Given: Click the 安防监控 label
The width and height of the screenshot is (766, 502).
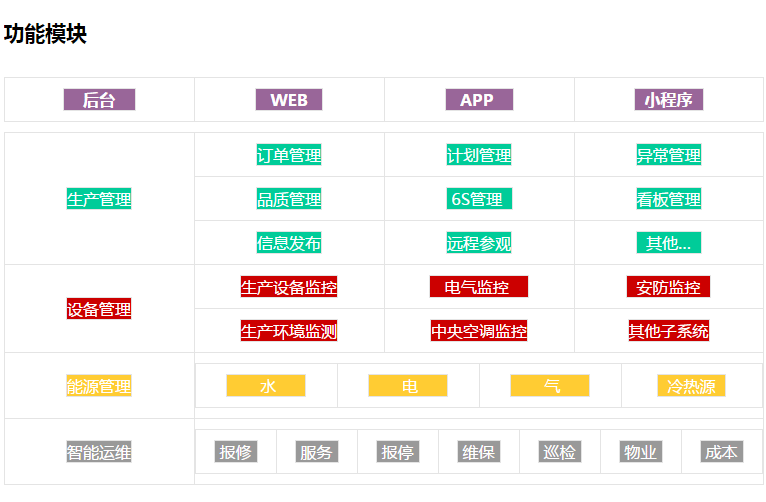Looking at the screenshot, I should [x=669, y=287].
